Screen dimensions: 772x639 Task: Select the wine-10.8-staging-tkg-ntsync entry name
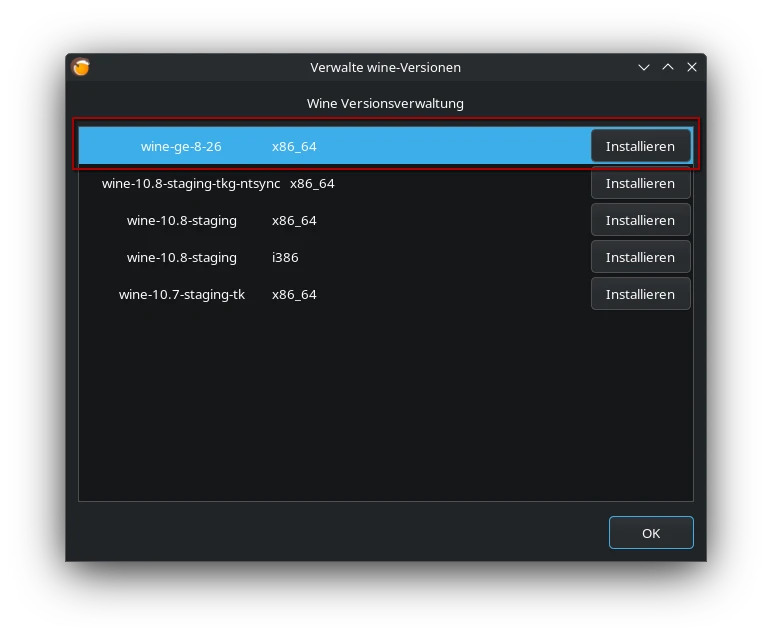[x=191, y=183]
